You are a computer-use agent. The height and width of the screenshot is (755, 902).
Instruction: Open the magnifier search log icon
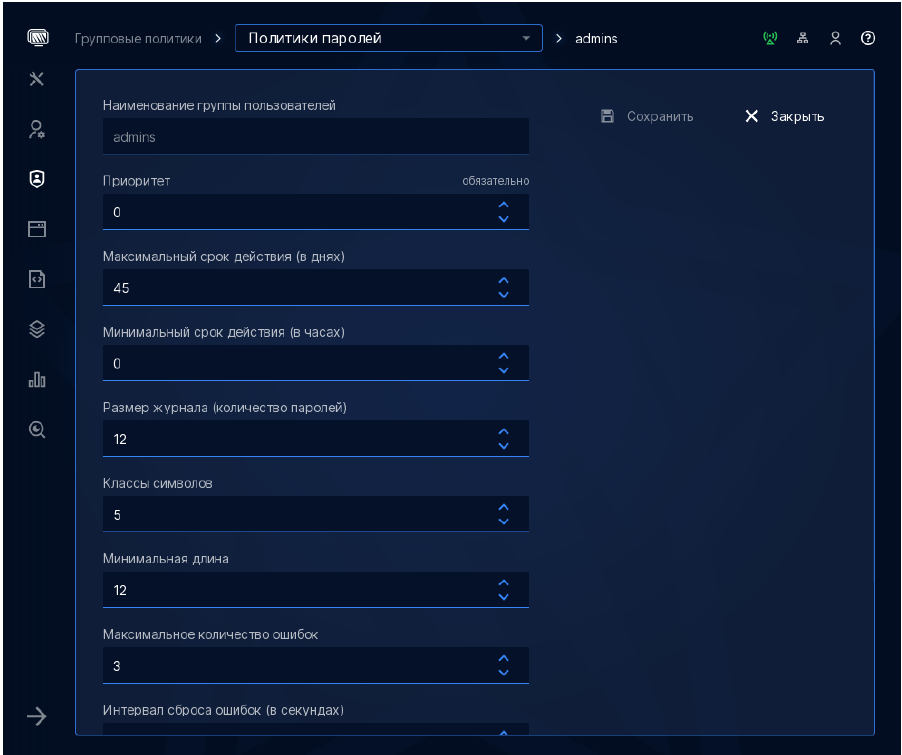[x=37, y=429]
